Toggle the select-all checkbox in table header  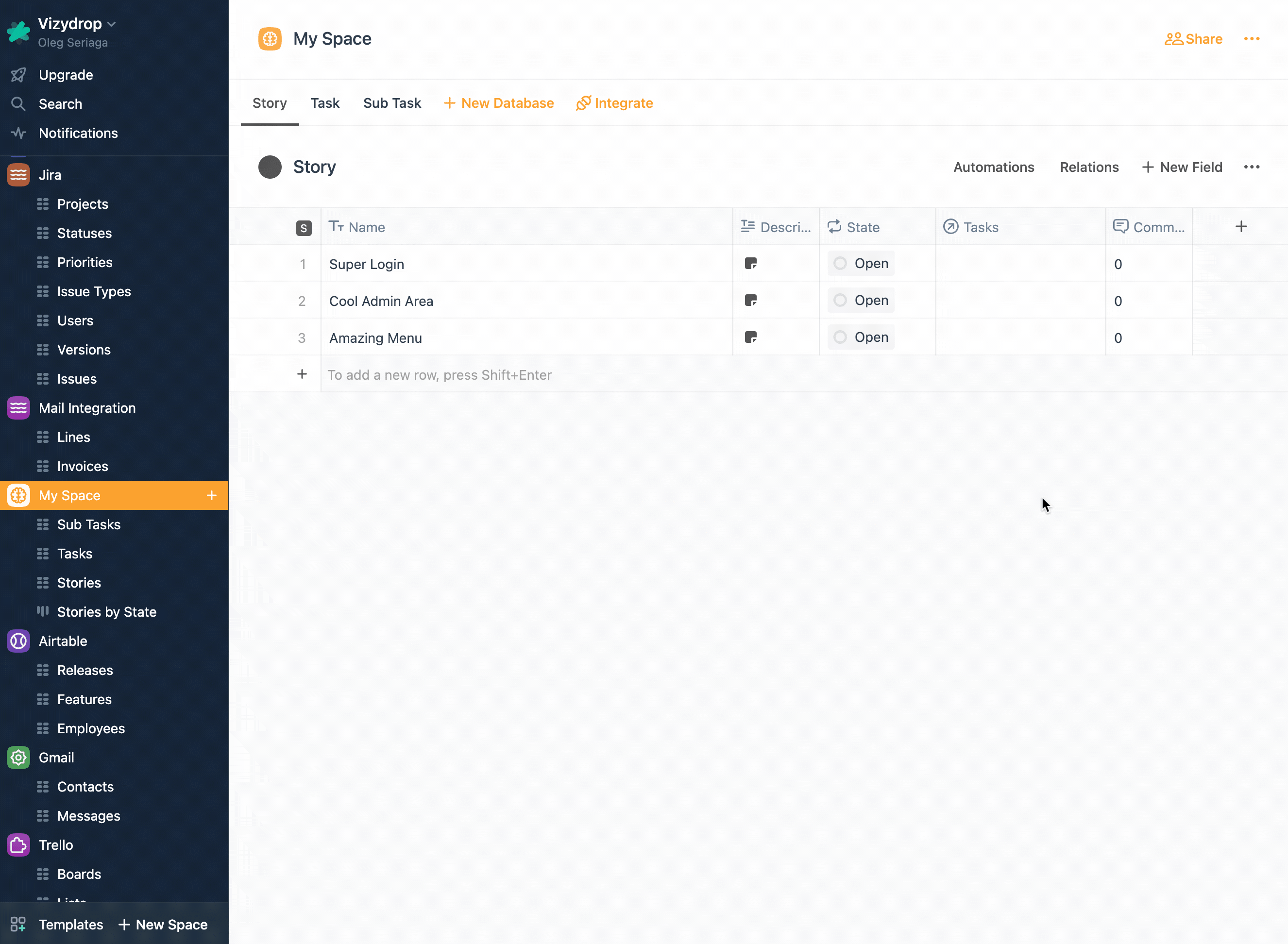[304, 227]
